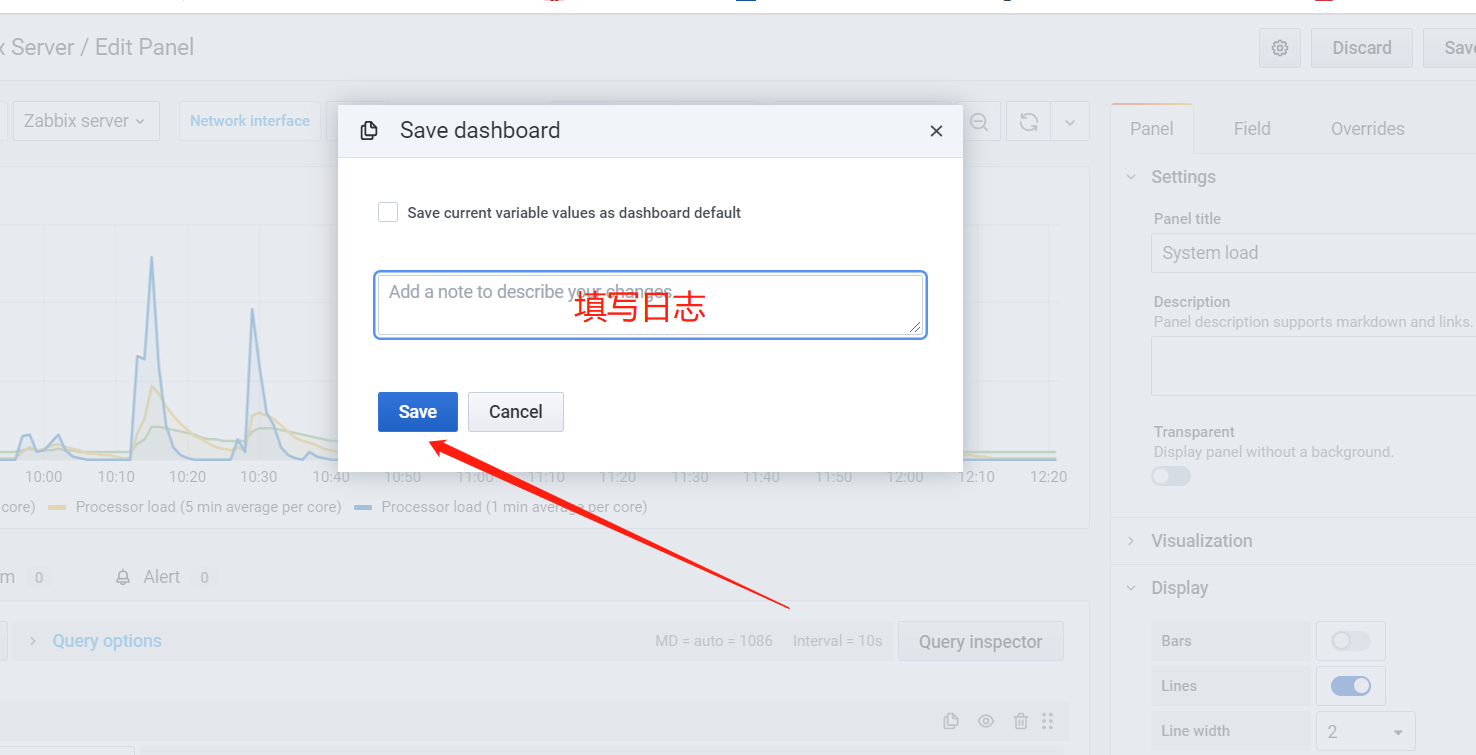Enable the Transparent panel switch

coord(1171,476)
